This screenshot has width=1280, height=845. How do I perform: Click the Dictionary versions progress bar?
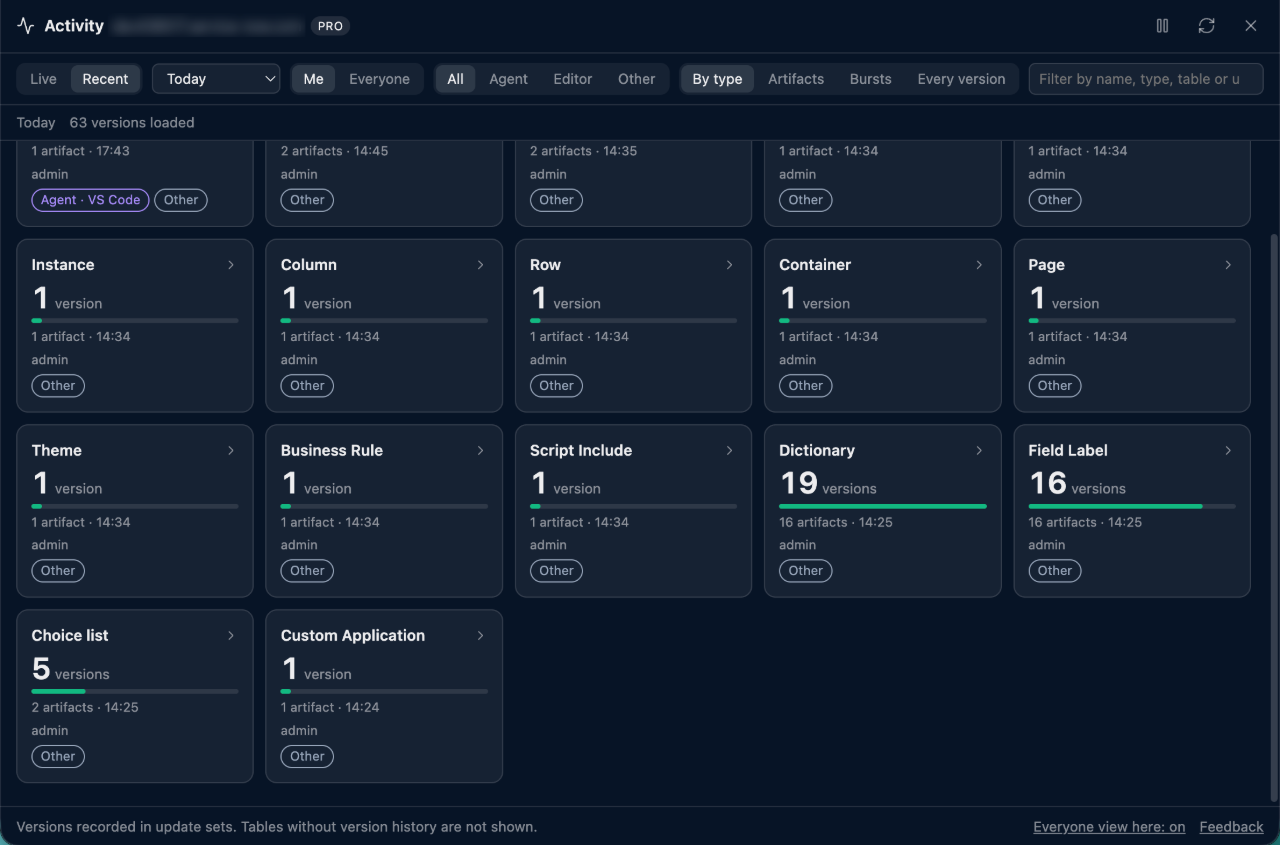[x=883, y=506]
